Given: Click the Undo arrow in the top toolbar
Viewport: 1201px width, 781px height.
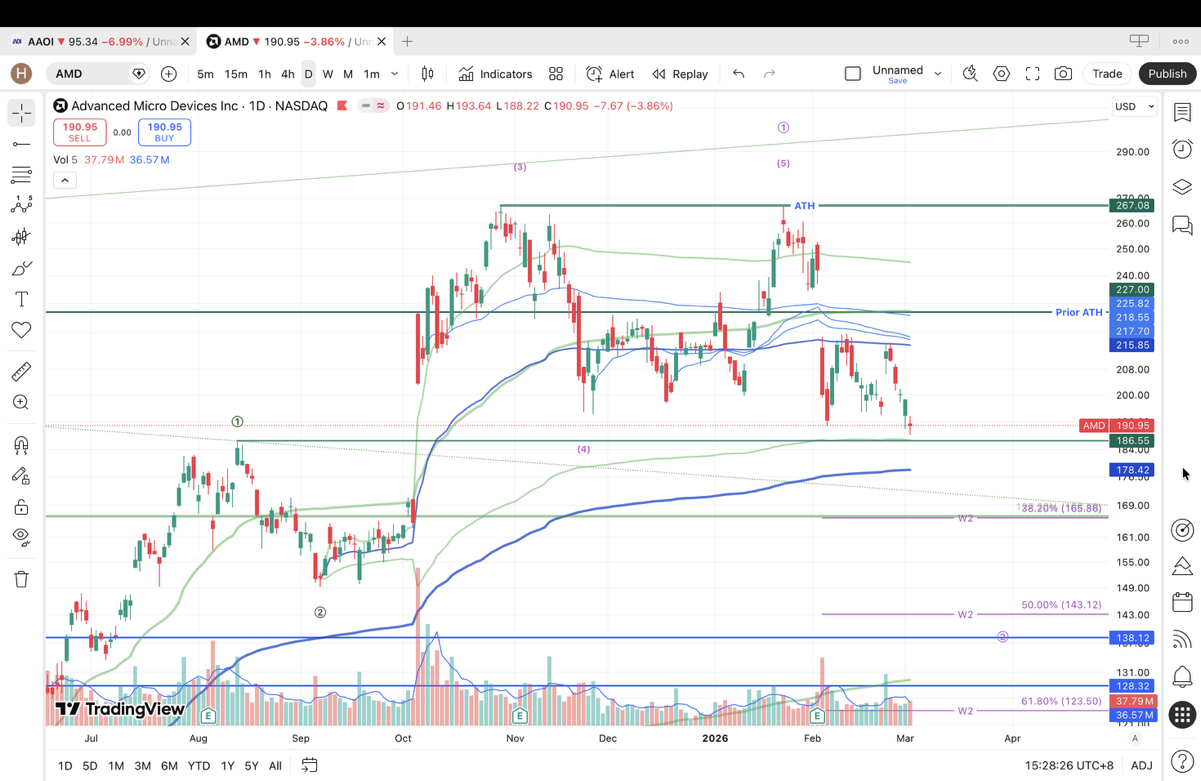Looking at the screenshot, I should pos(738,74).
